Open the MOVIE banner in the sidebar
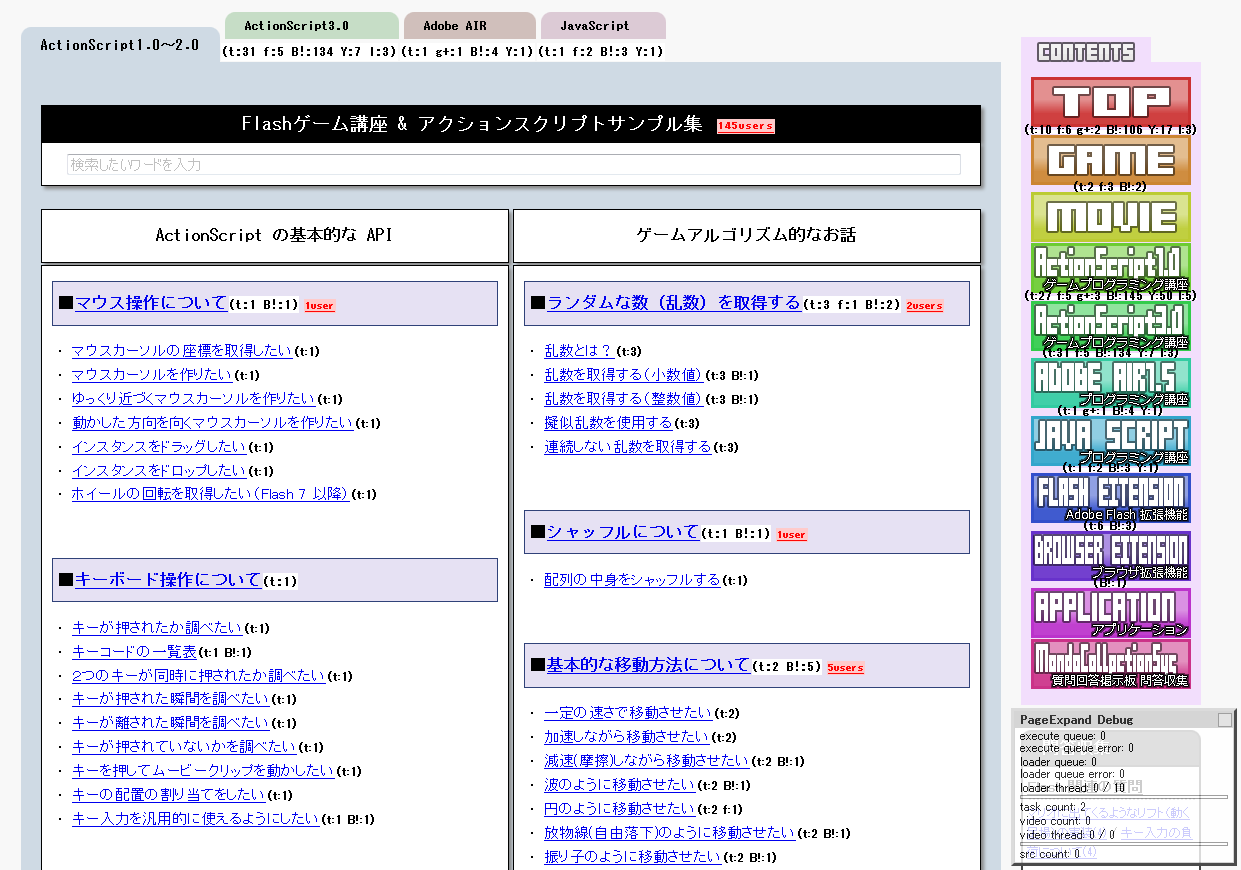 (x=1110, y=216)
